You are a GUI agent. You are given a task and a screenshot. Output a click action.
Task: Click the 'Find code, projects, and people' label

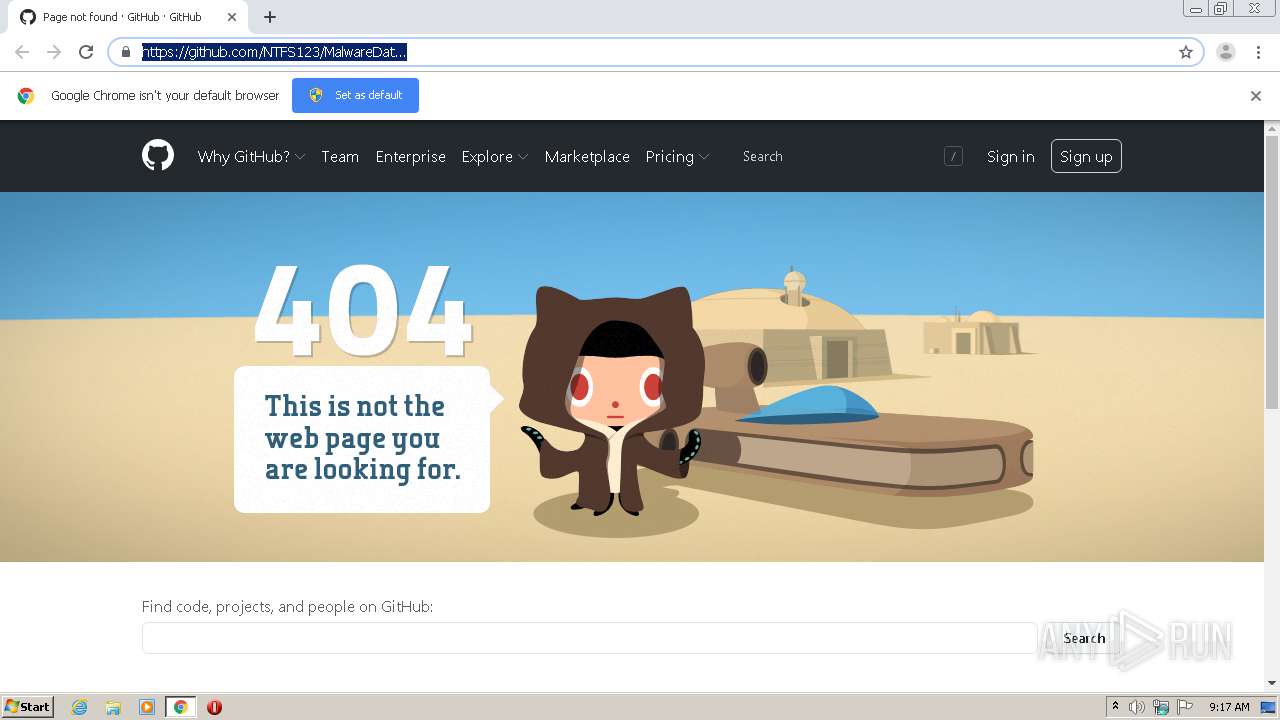click(x=287, y=606)
